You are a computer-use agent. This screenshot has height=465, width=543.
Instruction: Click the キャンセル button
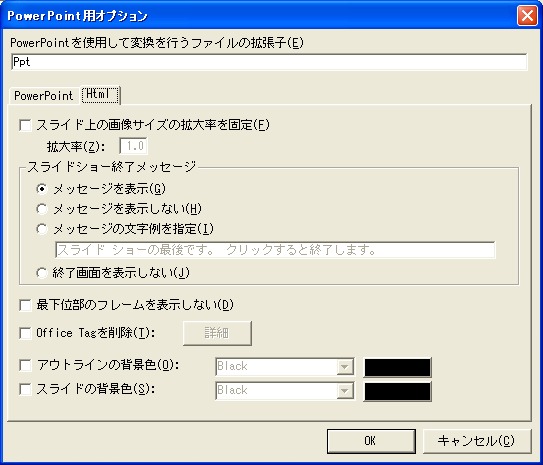[477, 441]
